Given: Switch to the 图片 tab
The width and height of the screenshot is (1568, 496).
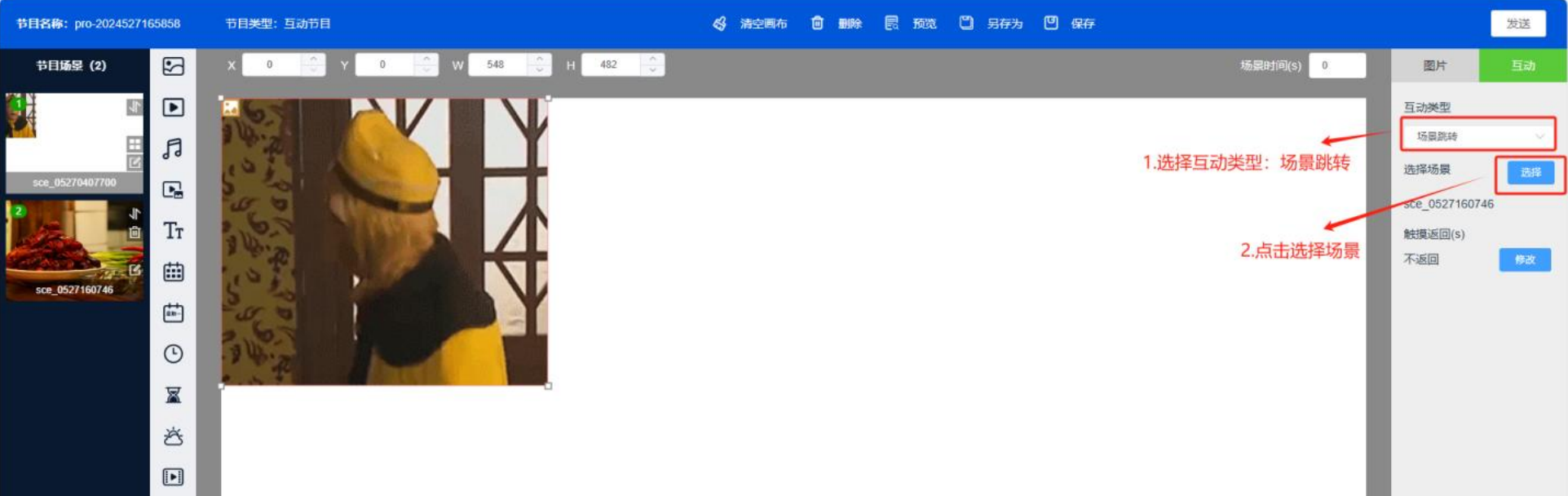Looking at the screenshot, I should (1434, 65).
